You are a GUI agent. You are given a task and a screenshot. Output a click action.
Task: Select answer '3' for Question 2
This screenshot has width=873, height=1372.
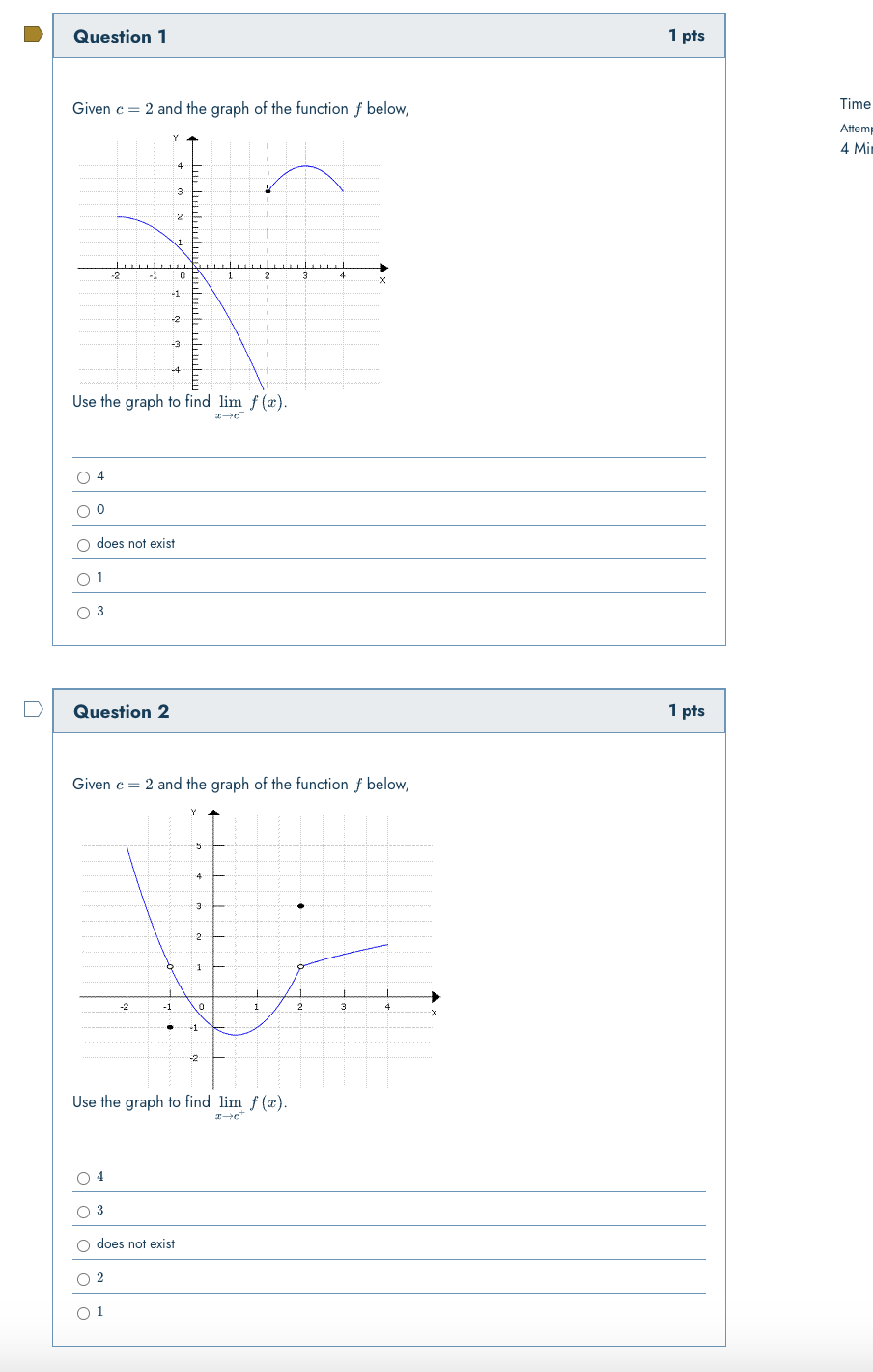point(83,1211)
